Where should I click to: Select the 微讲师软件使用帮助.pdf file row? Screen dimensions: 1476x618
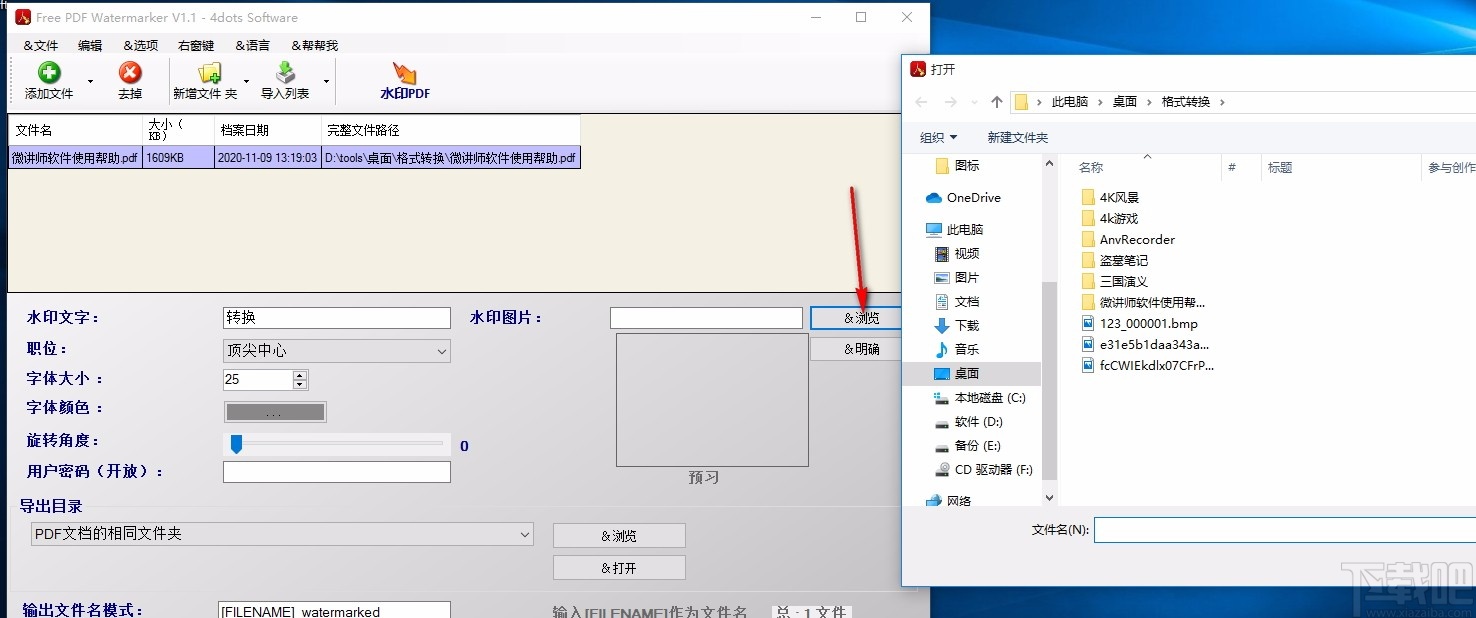coord(294,157)
